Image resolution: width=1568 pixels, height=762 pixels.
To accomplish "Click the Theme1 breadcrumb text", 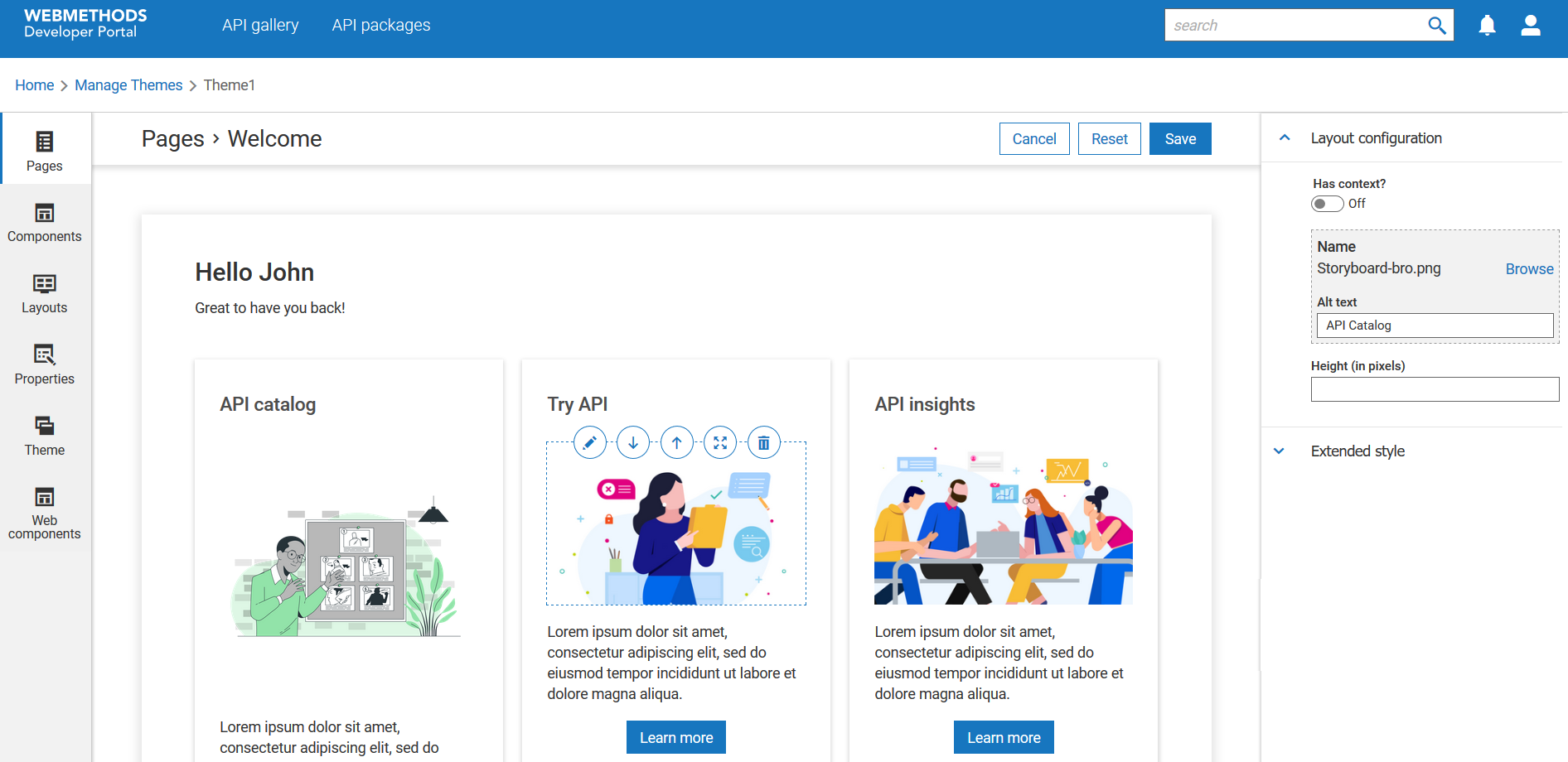I will tap(230, 85).
